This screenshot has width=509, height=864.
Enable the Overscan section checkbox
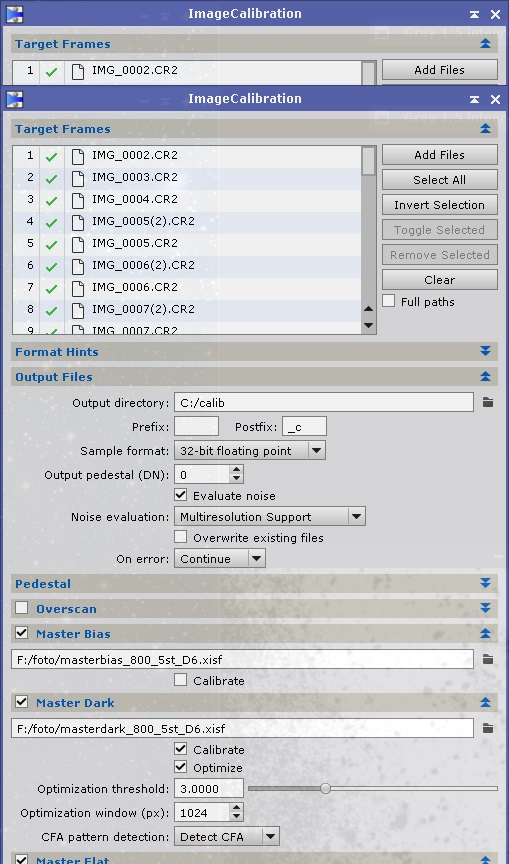[21, 608]
